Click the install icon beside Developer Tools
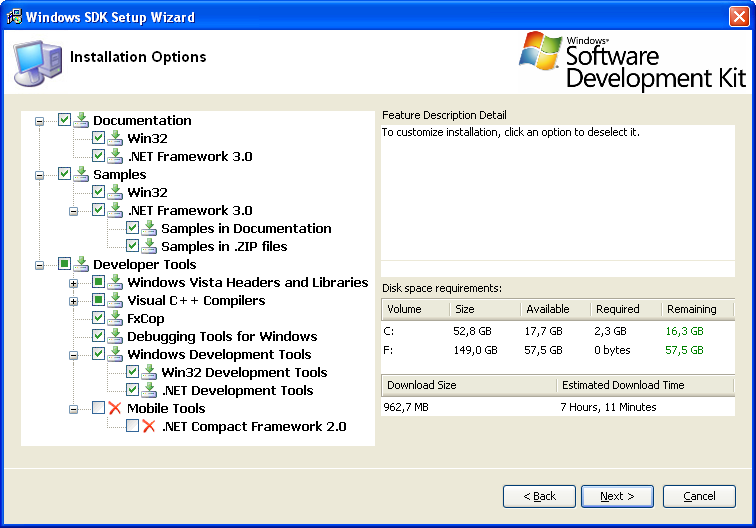The width and height of the screenshot is (756, 528). point(81,264)
